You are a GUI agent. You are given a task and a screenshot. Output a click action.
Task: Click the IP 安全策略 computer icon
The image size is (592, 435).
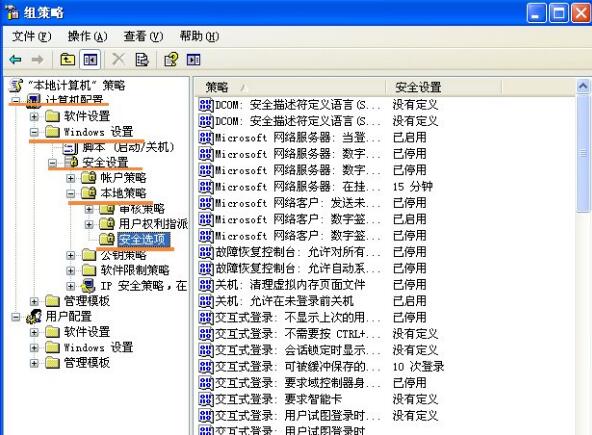89,285
